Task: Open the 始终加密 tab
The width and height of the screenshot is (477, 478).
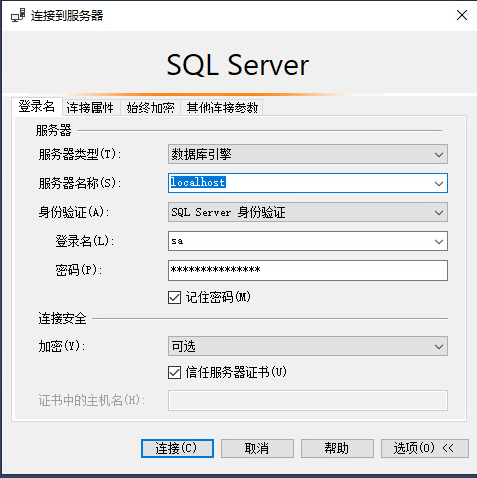Action: point(150,108)
